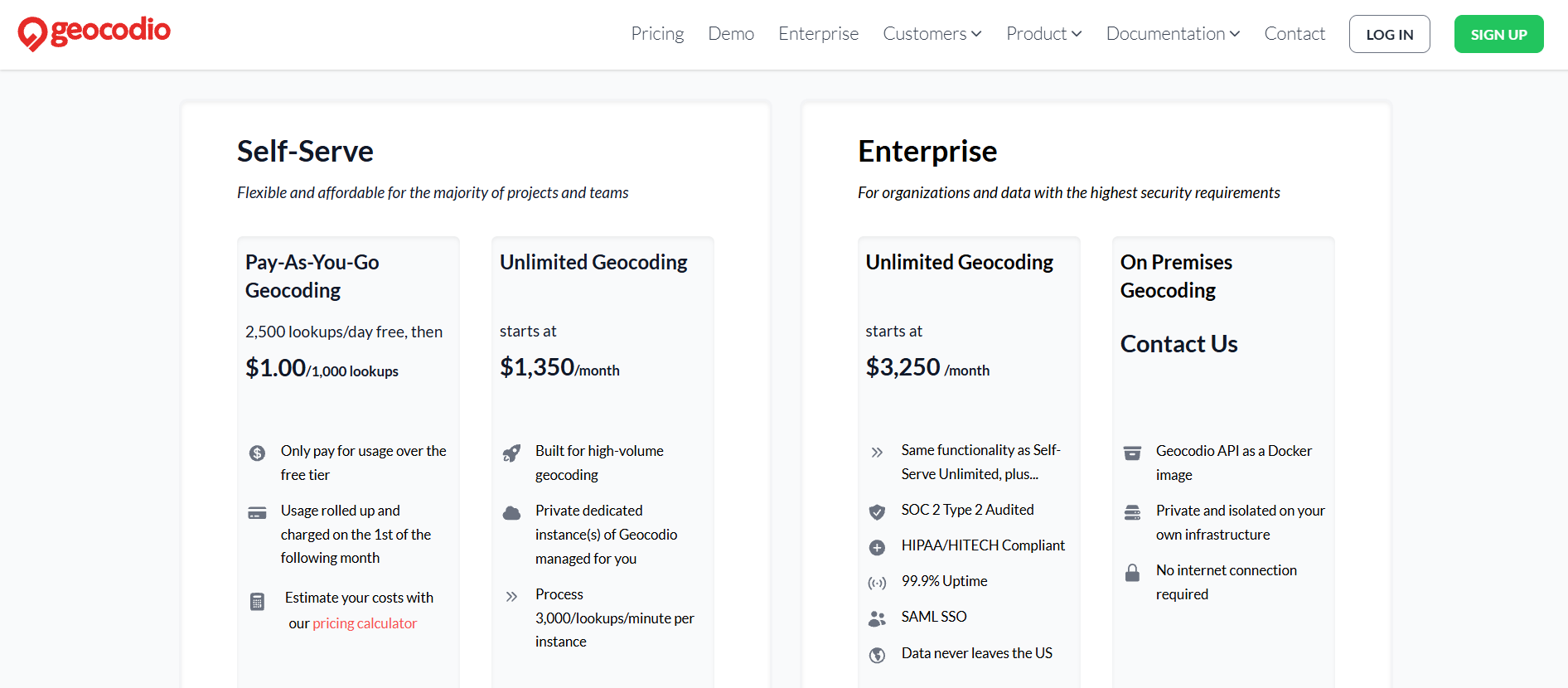The height and width of the screenshot is (688, 1568).
Task: Click the archive box icon beside Docker image
Action: coord(1132,453)
